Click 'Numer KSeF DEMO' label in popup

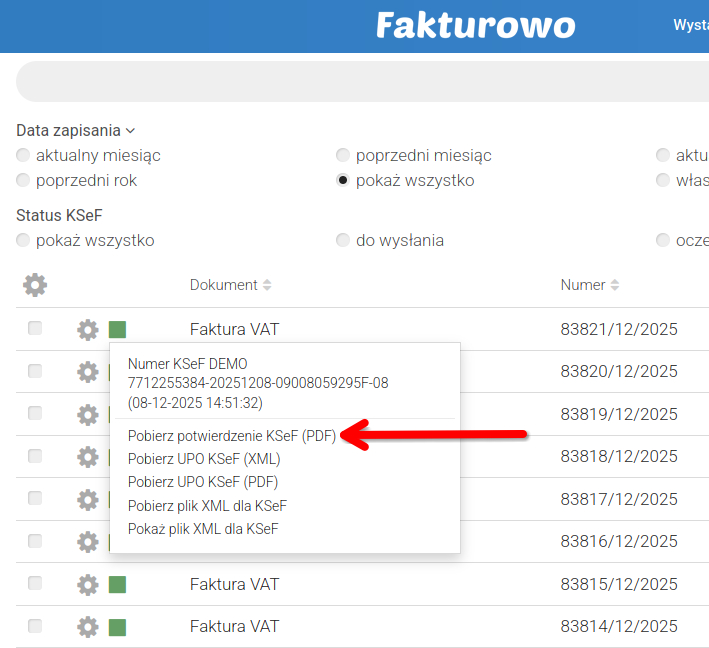(188, 364)
